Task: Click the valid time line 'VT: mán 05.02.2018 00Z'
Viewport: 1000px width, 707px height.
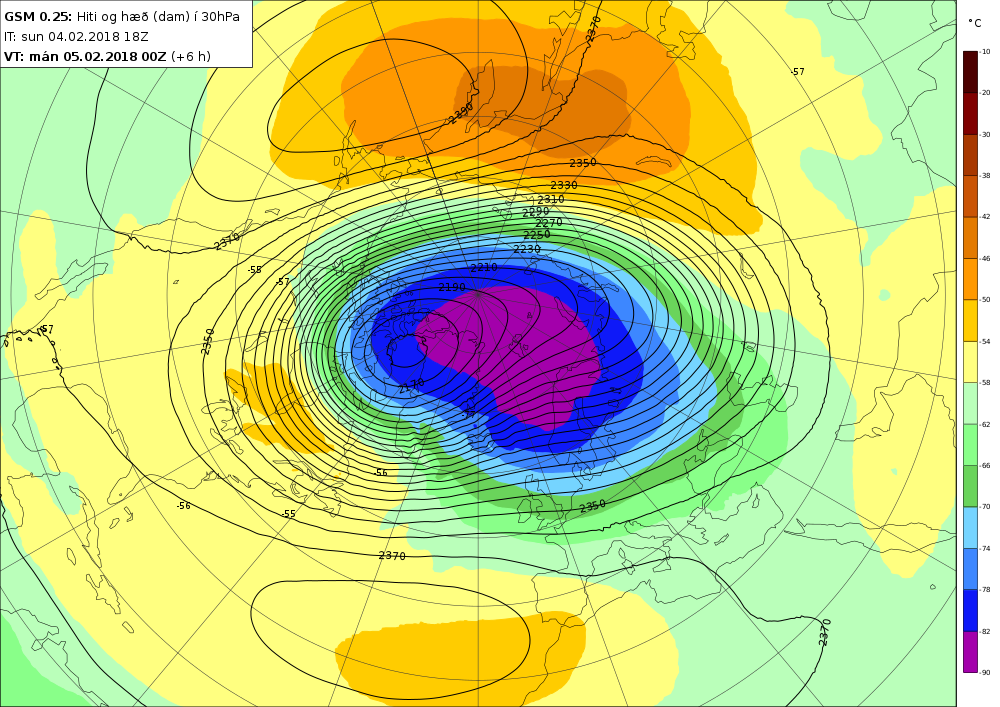Action: click(x=85, y=57)
